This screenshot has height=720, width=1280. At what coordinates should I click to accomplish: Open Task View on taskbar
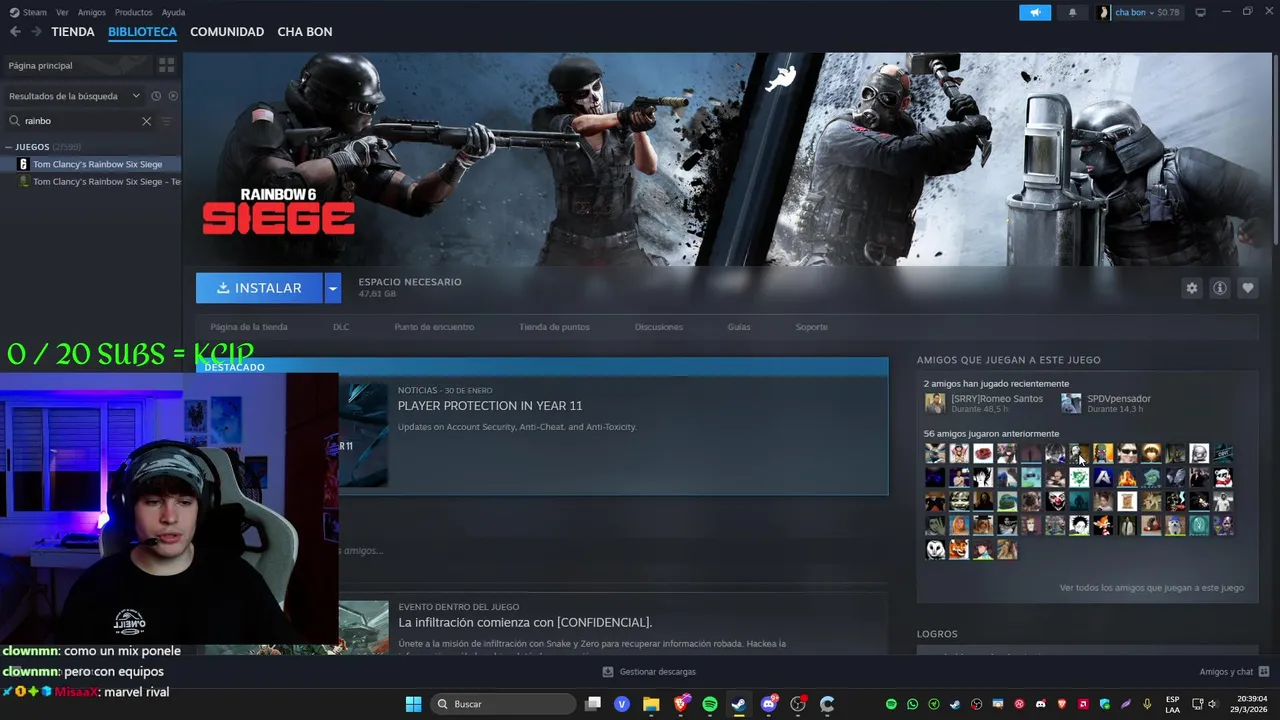pyautogui.click(x=593, y=704)
